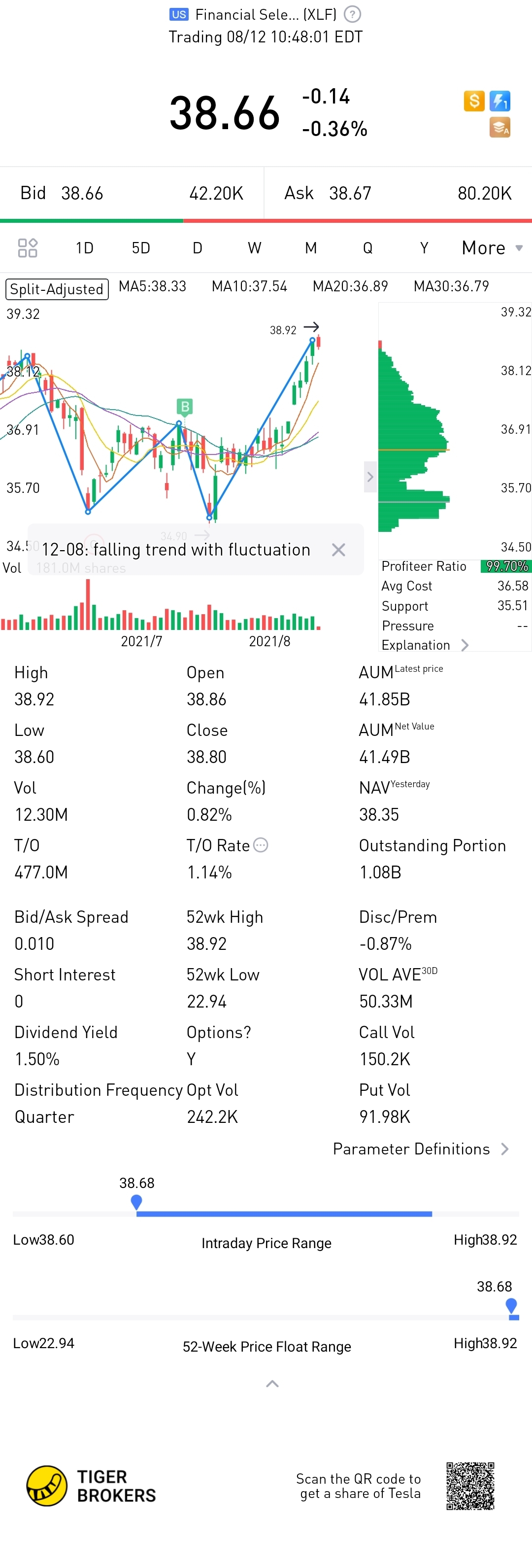Open Parameter Definitions
Screen dimensions: 532x1568
[x=420, y=1149]
